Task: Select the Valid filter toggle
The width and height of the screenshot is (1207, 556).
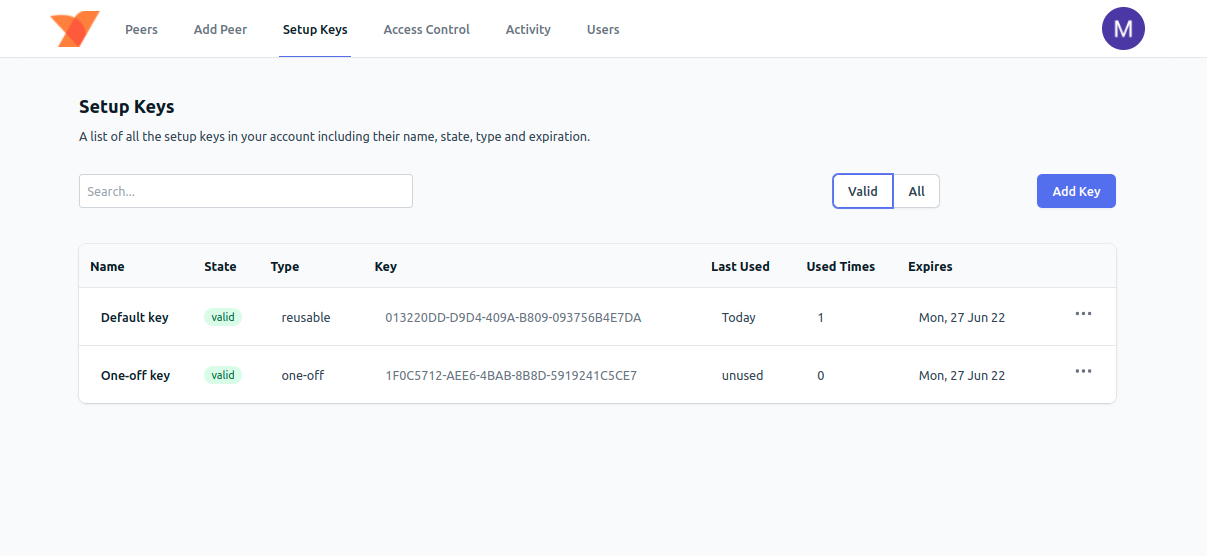Action: click(862, 191)
